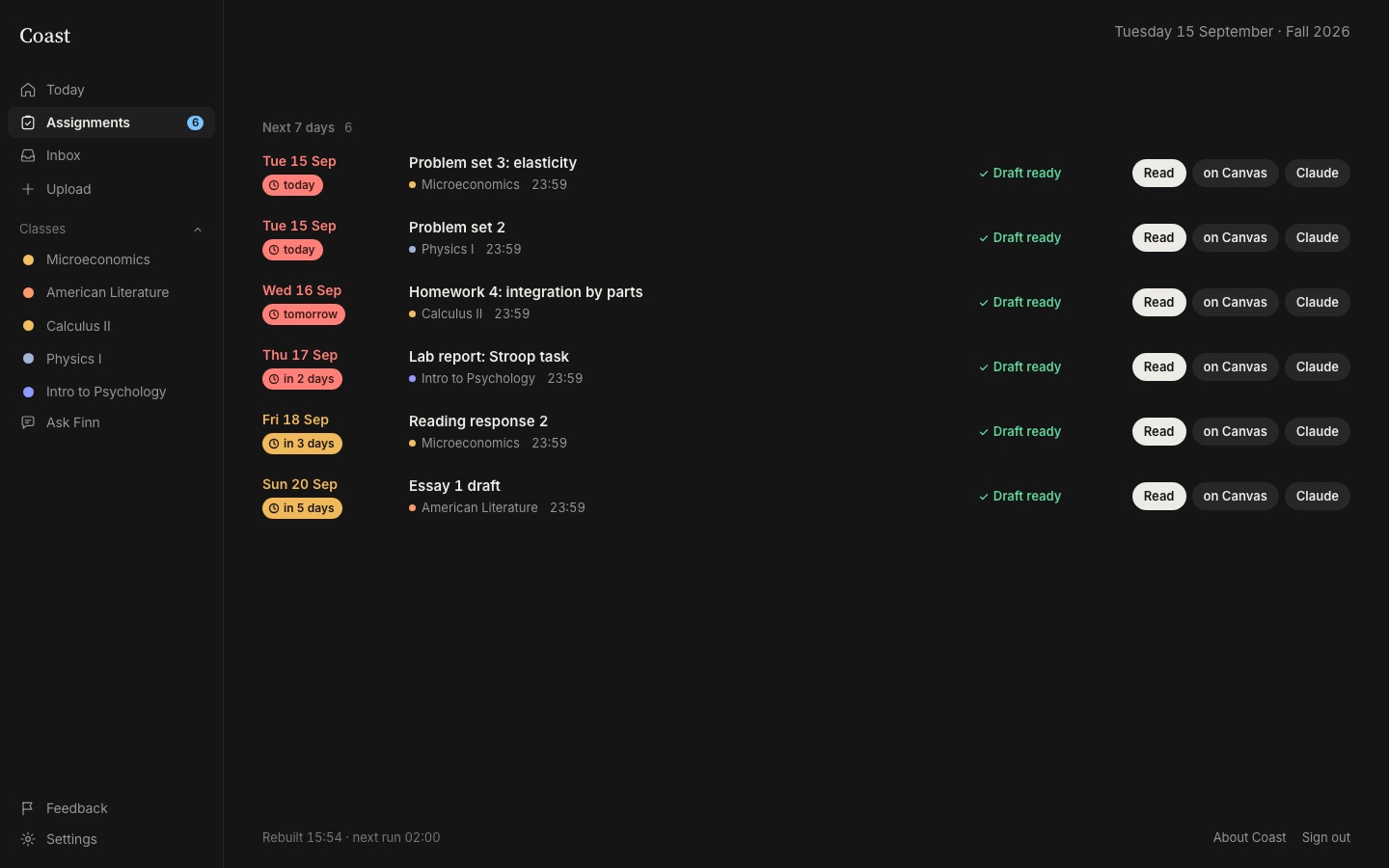
Task: Open Settings from the sidebar
Action: point(111,839)
